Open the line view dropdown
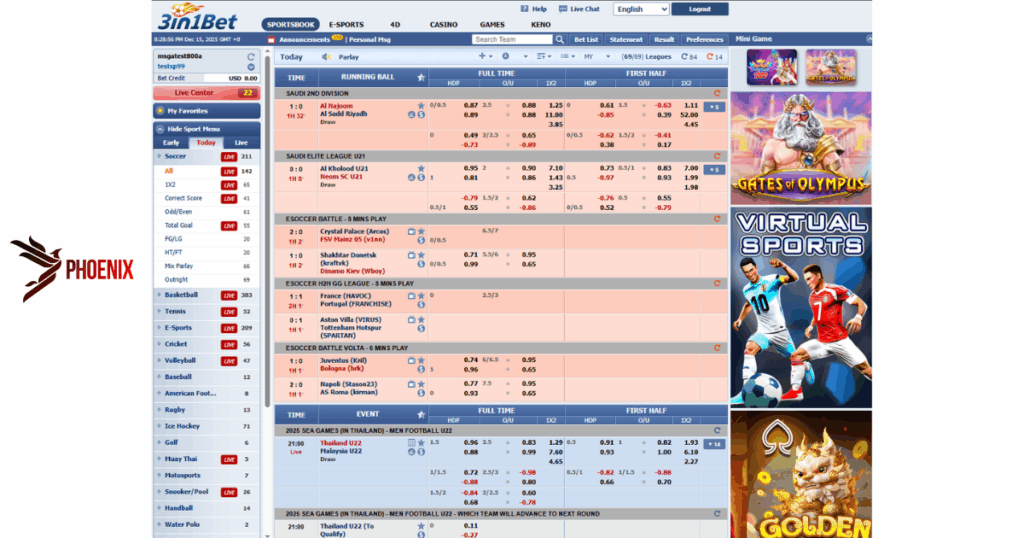The image size is (1024, 538). (568, 57)
